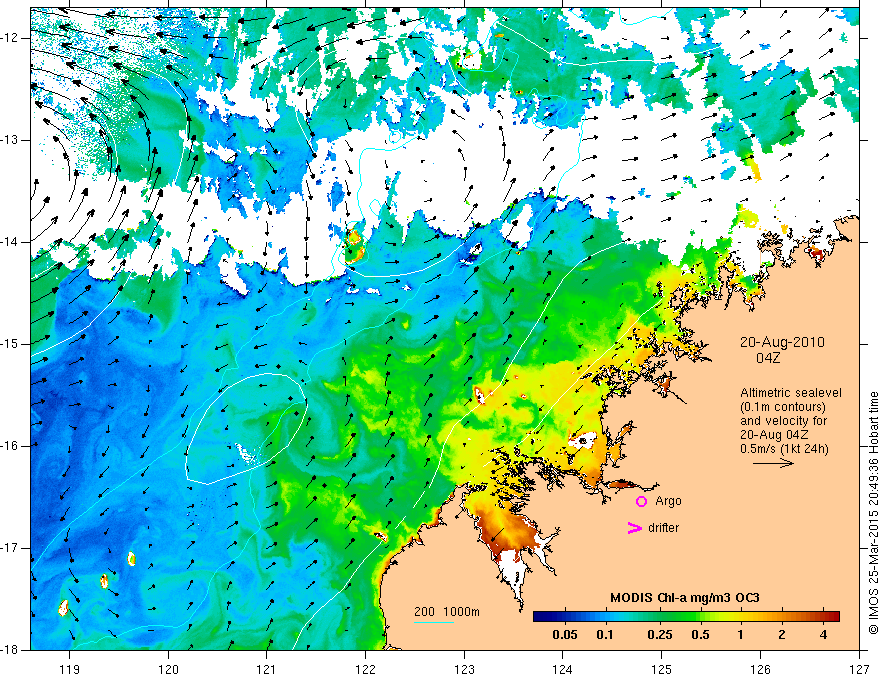Click the colorbar tick label '0.25'
Viewport: 880px width, 680px height.
point(659,635)
